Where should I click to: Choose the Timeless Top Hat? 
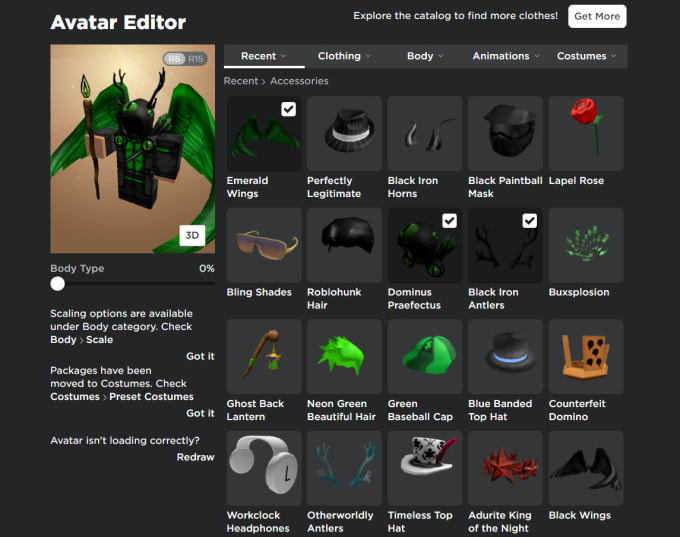(x=425, y=468)
